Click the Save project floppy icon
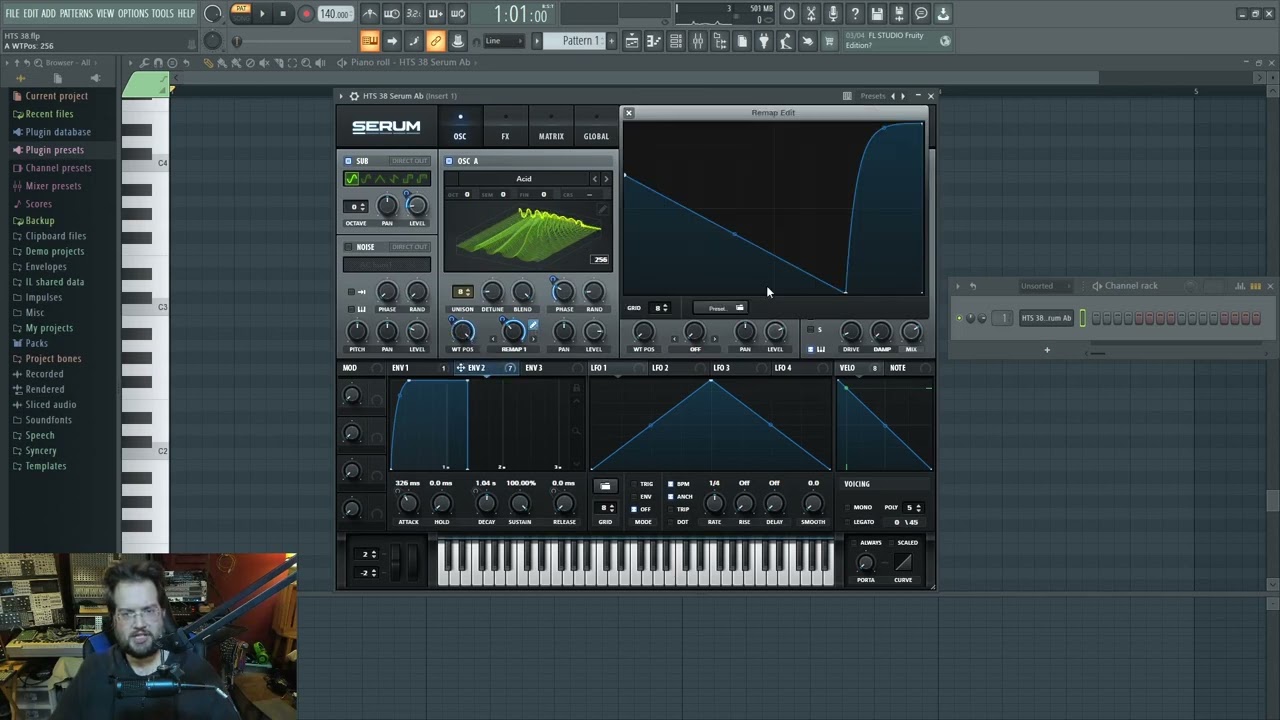Image resolution: width=1280 pixels, height=720 pixels. [x=877, y=14]
